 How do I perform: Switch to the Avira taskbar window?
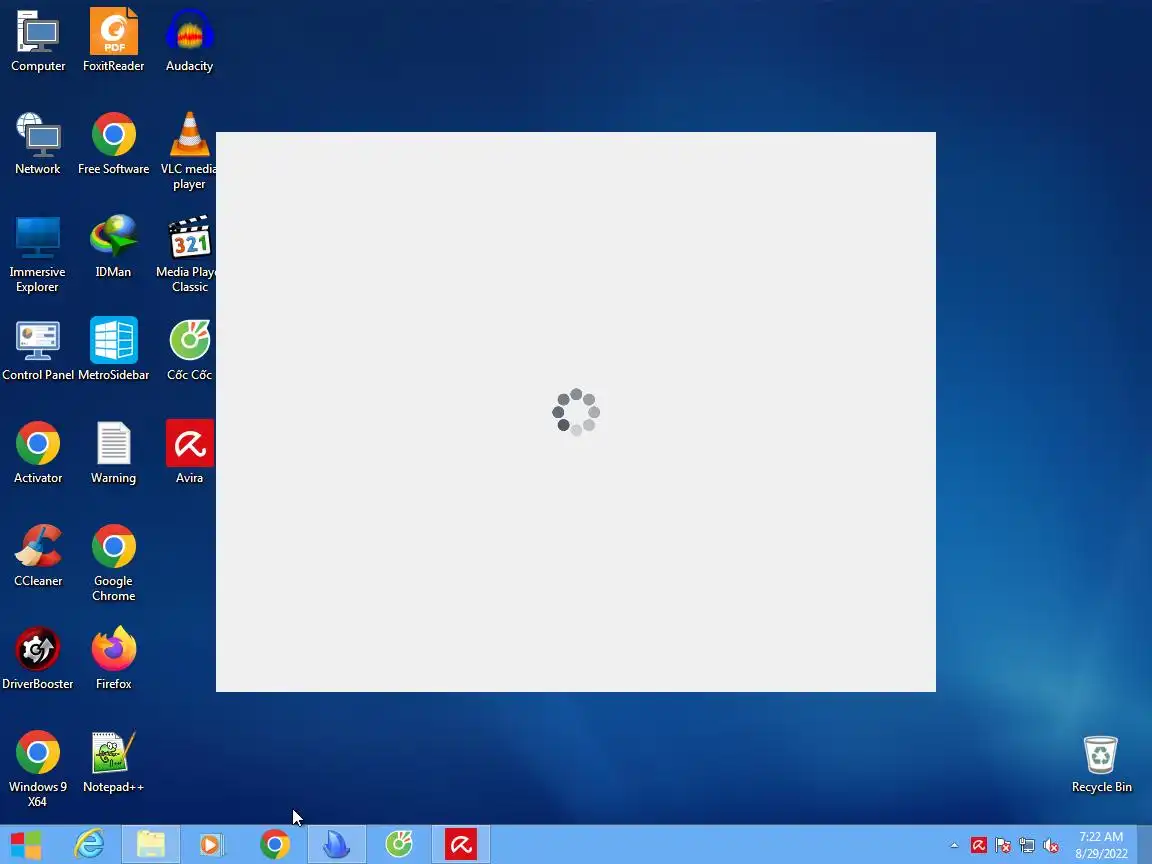(x=461, y=845)
